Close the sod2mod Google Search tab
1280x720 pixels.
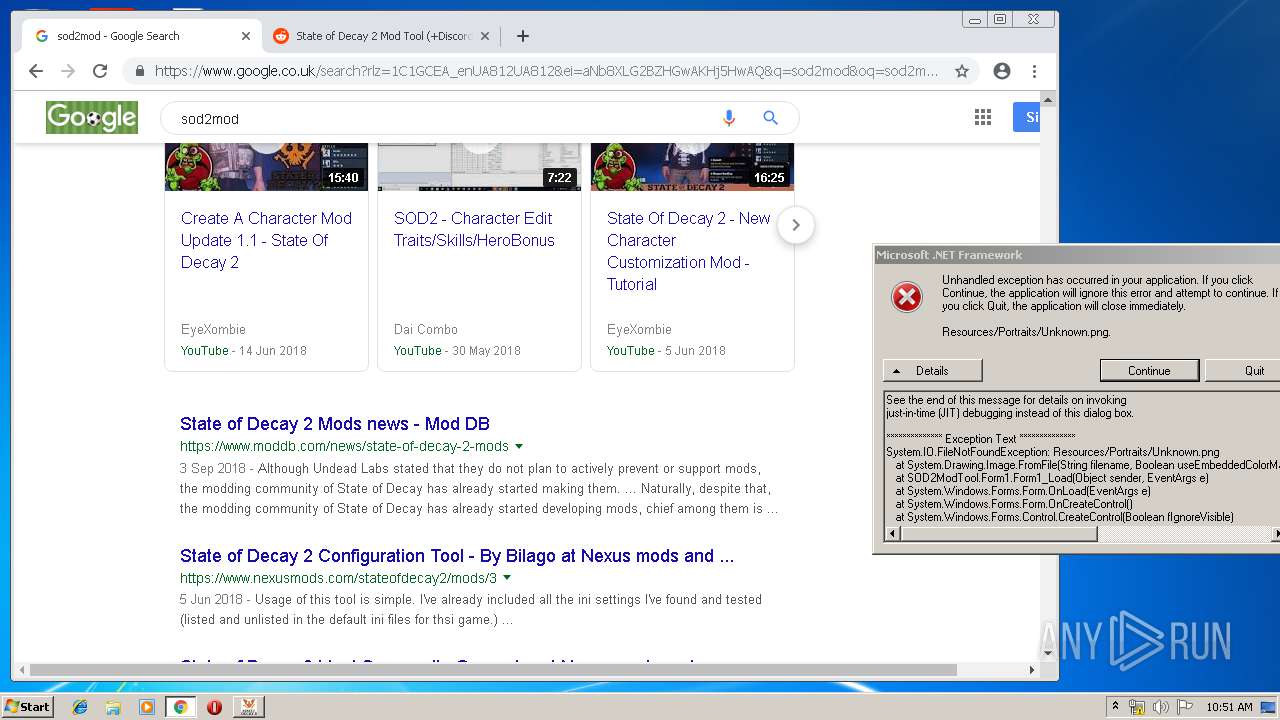tap(246, 36)
